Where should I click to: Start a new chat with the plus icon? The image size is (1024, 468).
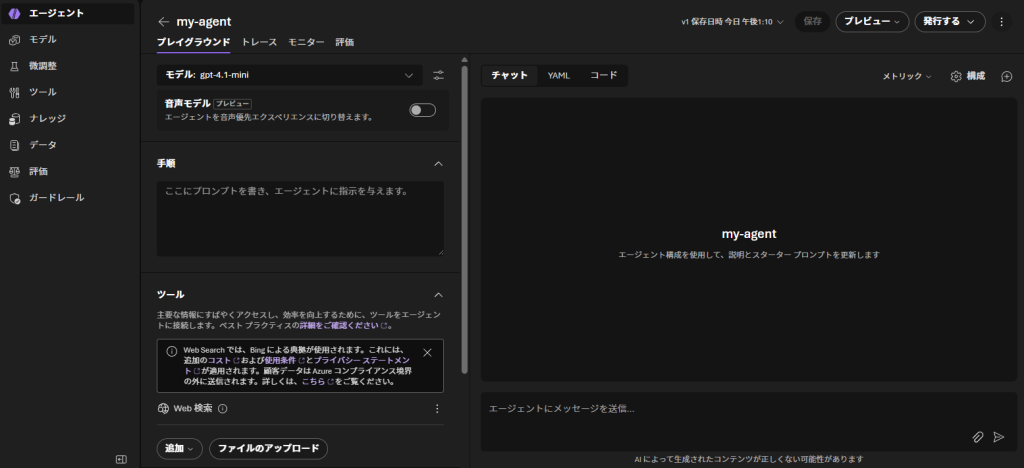[x=1006, y=76]
